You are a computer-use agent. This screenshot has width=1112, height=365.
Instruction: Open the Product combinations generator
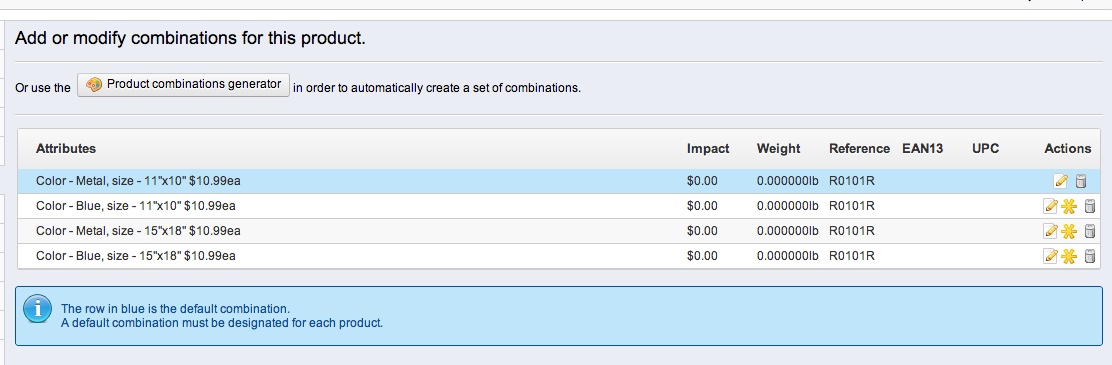[183, 84]
